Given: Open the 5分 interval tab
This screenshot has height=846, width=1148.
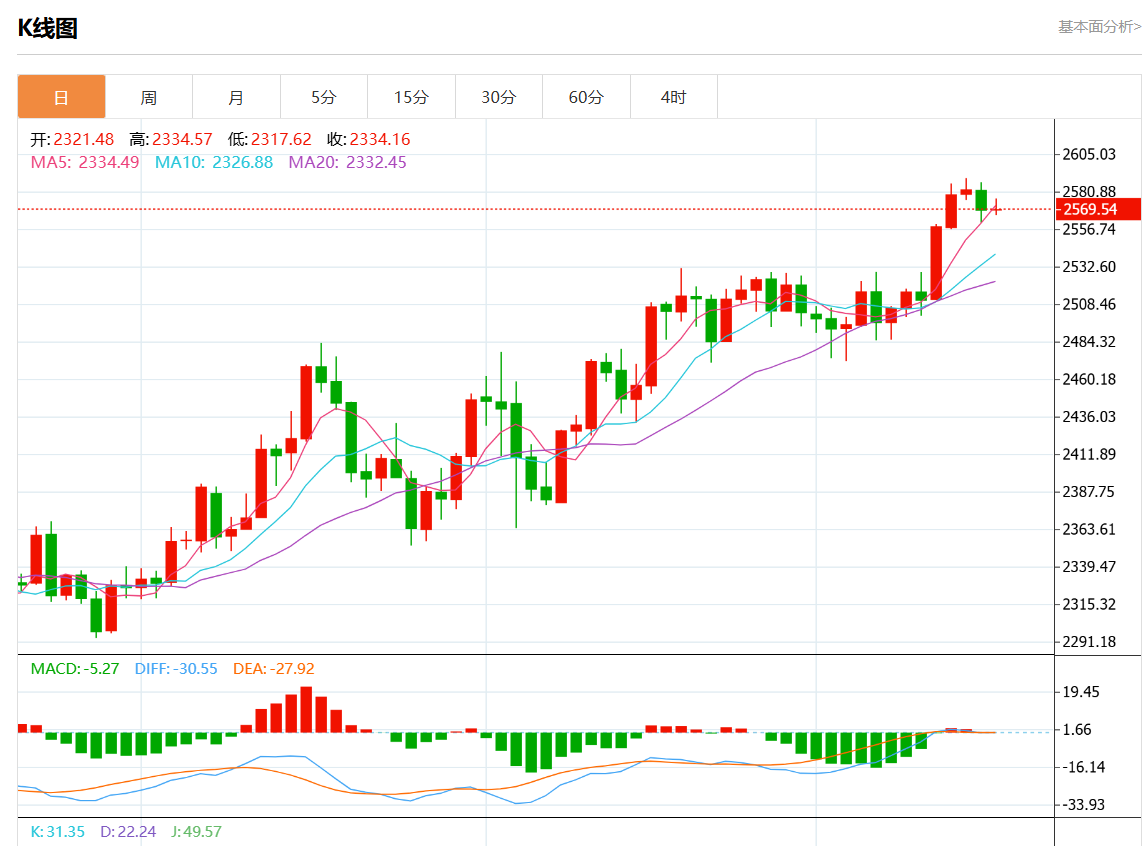Looking at the screenshot, I should [x=324, y=97].
